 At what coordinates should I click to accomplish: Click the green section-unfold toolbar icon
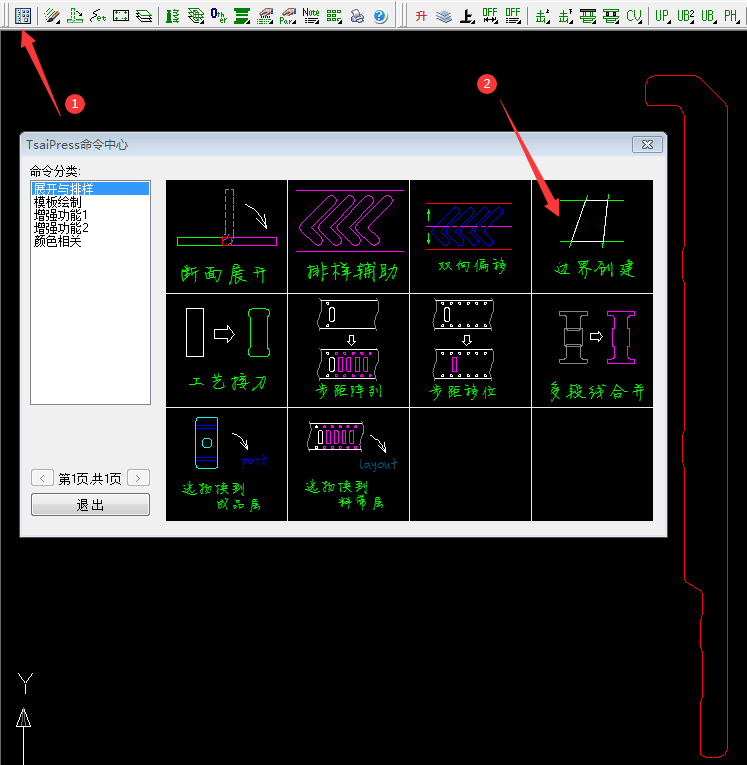click(x=75, y=16)
